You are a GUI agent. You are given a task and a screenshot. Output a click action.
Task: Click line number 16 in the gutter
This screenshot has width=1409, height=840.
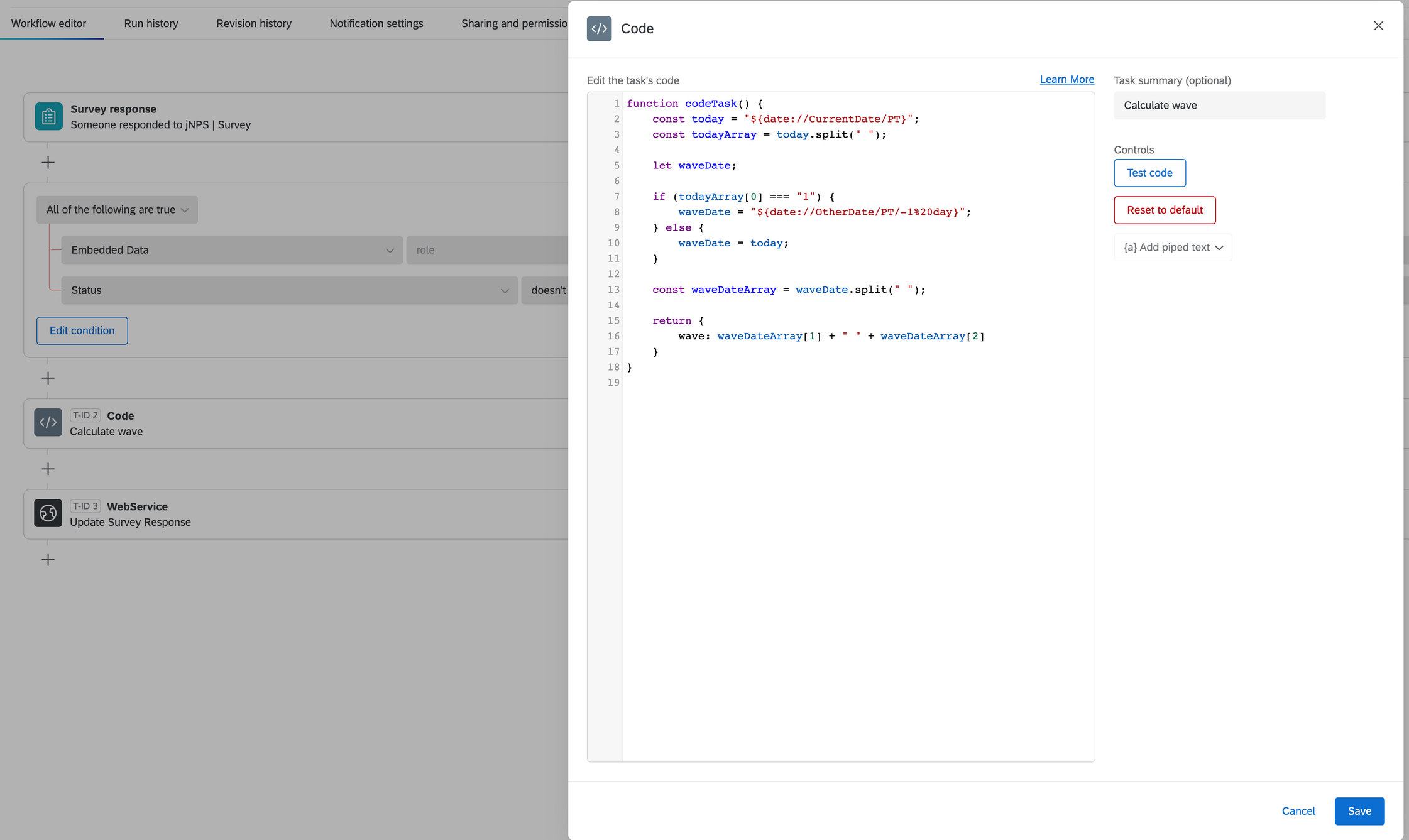coord(613,336)
